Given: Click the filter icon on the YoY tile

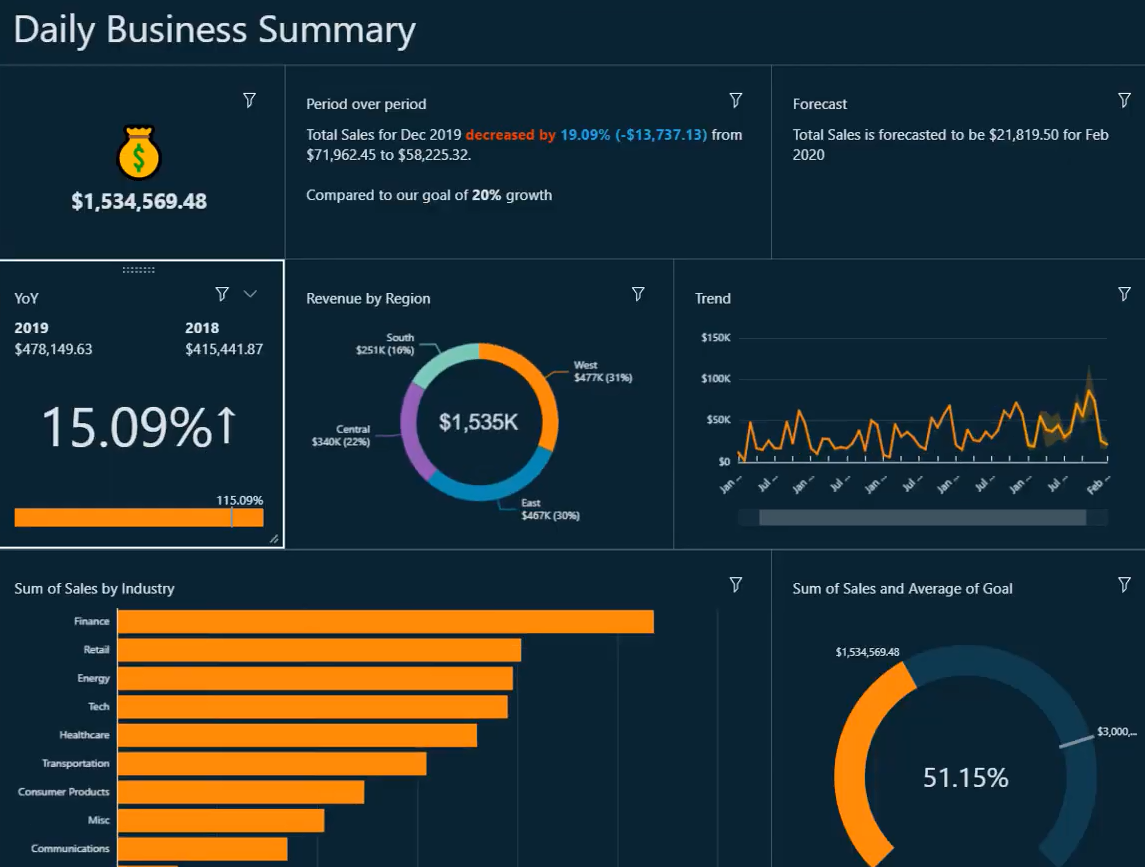Looking at the screenshot, I should click(221, 294).
